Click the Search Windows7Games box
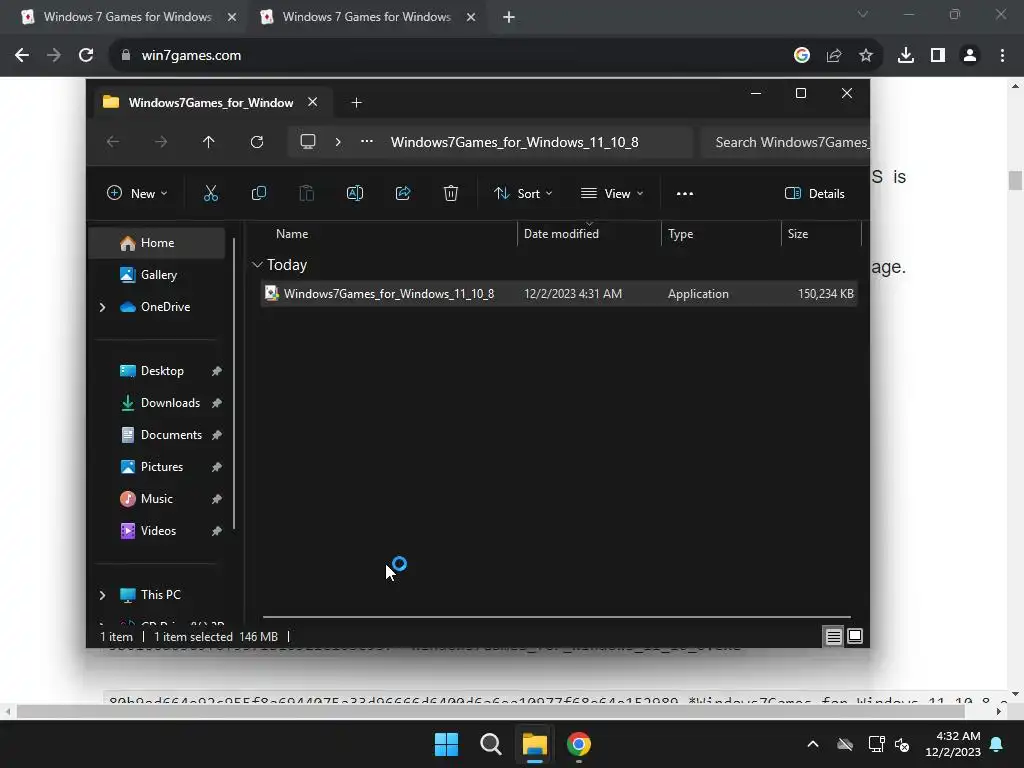The height and width of the screenshot is (768, 1024). coord(785,142)
